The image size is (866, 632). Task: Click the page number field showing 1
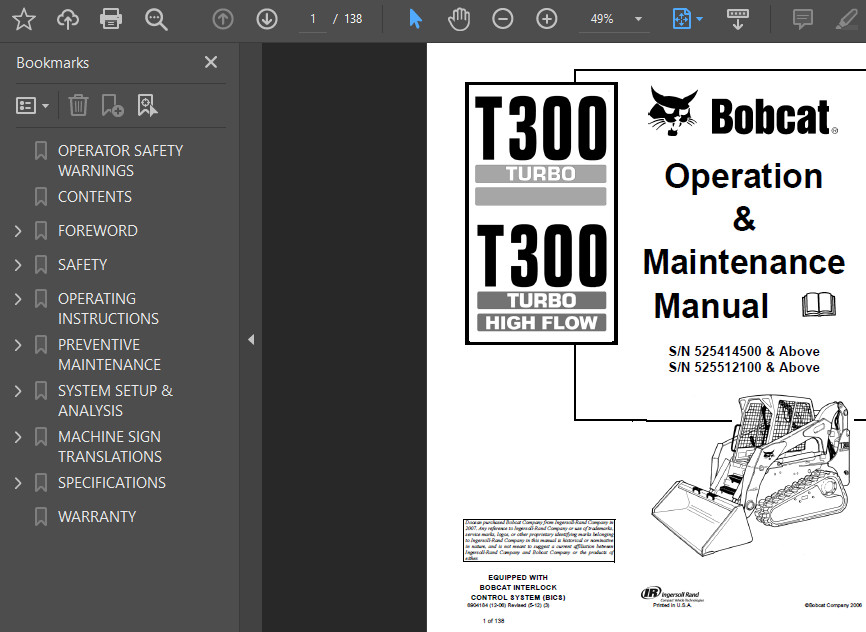pyautogui.click(x=313, y=19)
